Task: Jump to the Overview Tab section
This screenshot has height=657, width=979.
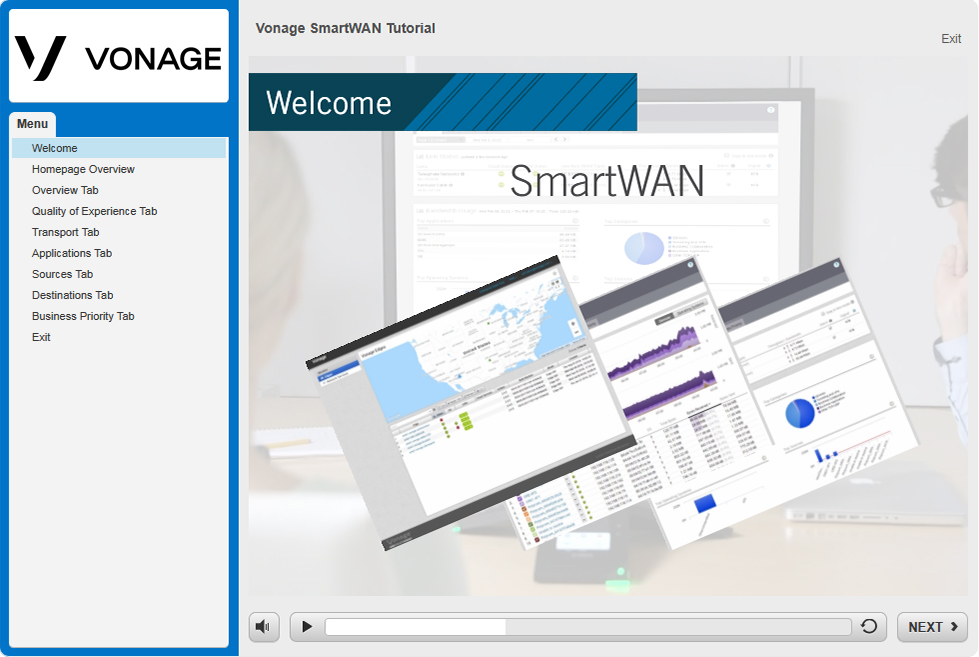Action: pyautogui.click(x=119, y=190)
